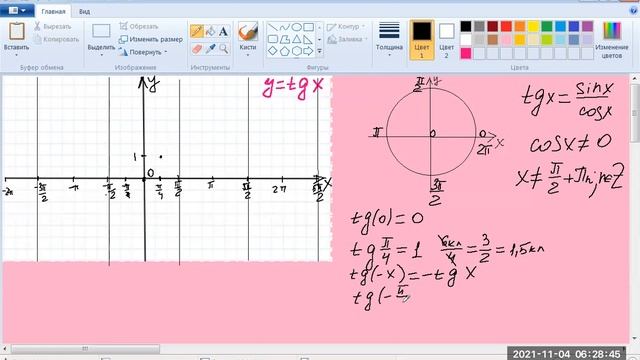
Task: Open the Edit colors (Изменение цветов) dialog
Action: pyautogui.click(x=611, y=40)
